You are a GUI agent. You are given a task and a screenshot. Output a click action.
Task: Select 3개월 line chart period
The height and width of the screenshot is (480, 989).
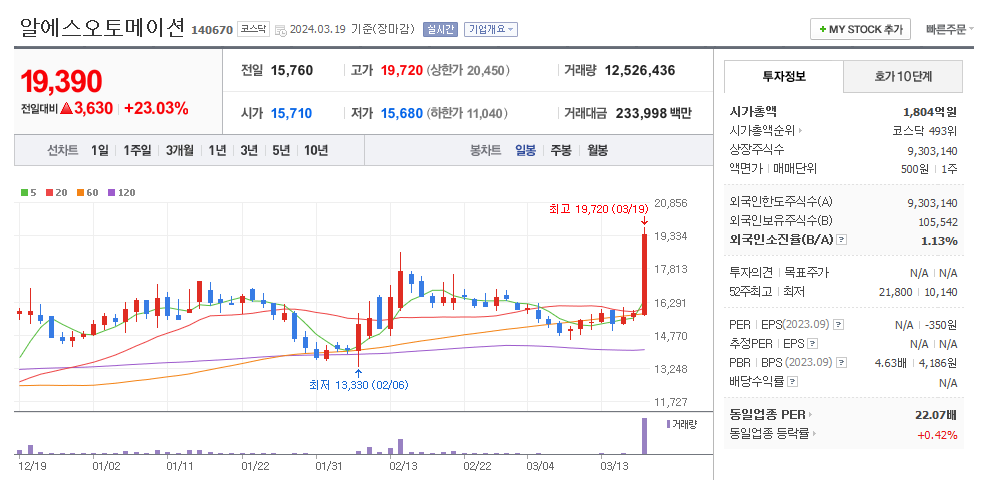click(x=180, y=151)
